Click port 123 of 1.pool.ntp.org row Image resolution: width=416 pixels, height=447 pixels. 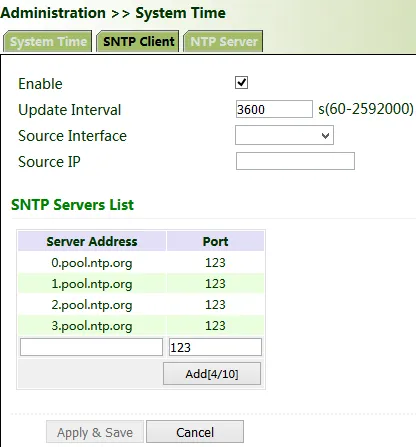[215, 284]
